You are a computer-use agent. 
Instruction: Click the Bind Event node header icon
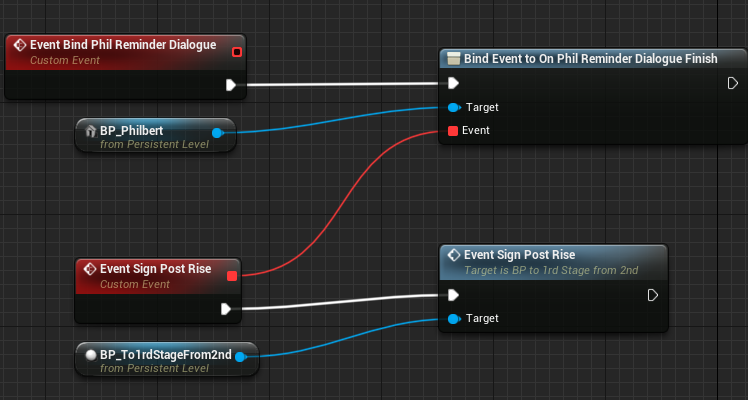tap(453, 59)
